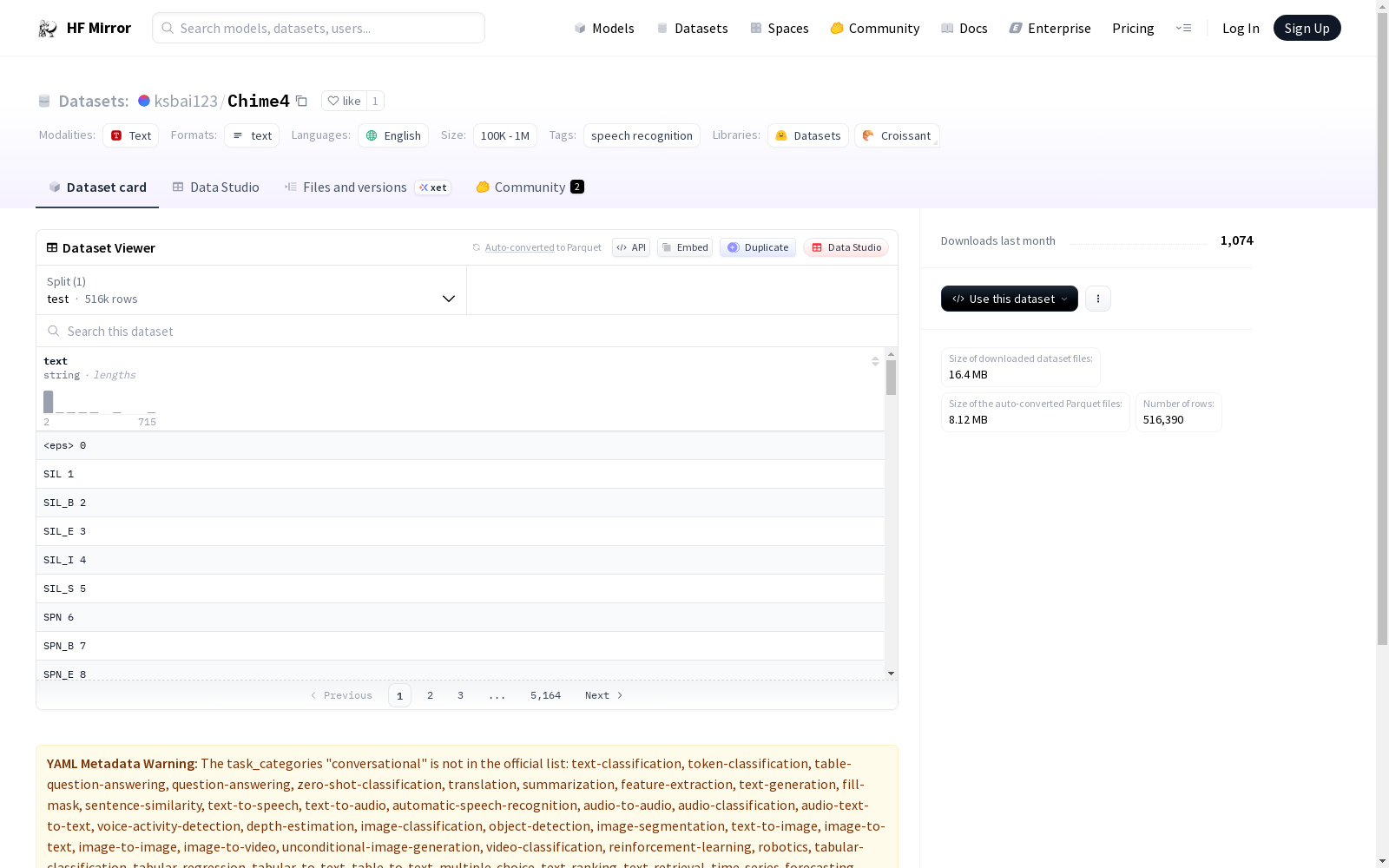This screenshot has width=1389, height=868.
Task: Expand the Split test dropdown
Action: tap(252, 290)
